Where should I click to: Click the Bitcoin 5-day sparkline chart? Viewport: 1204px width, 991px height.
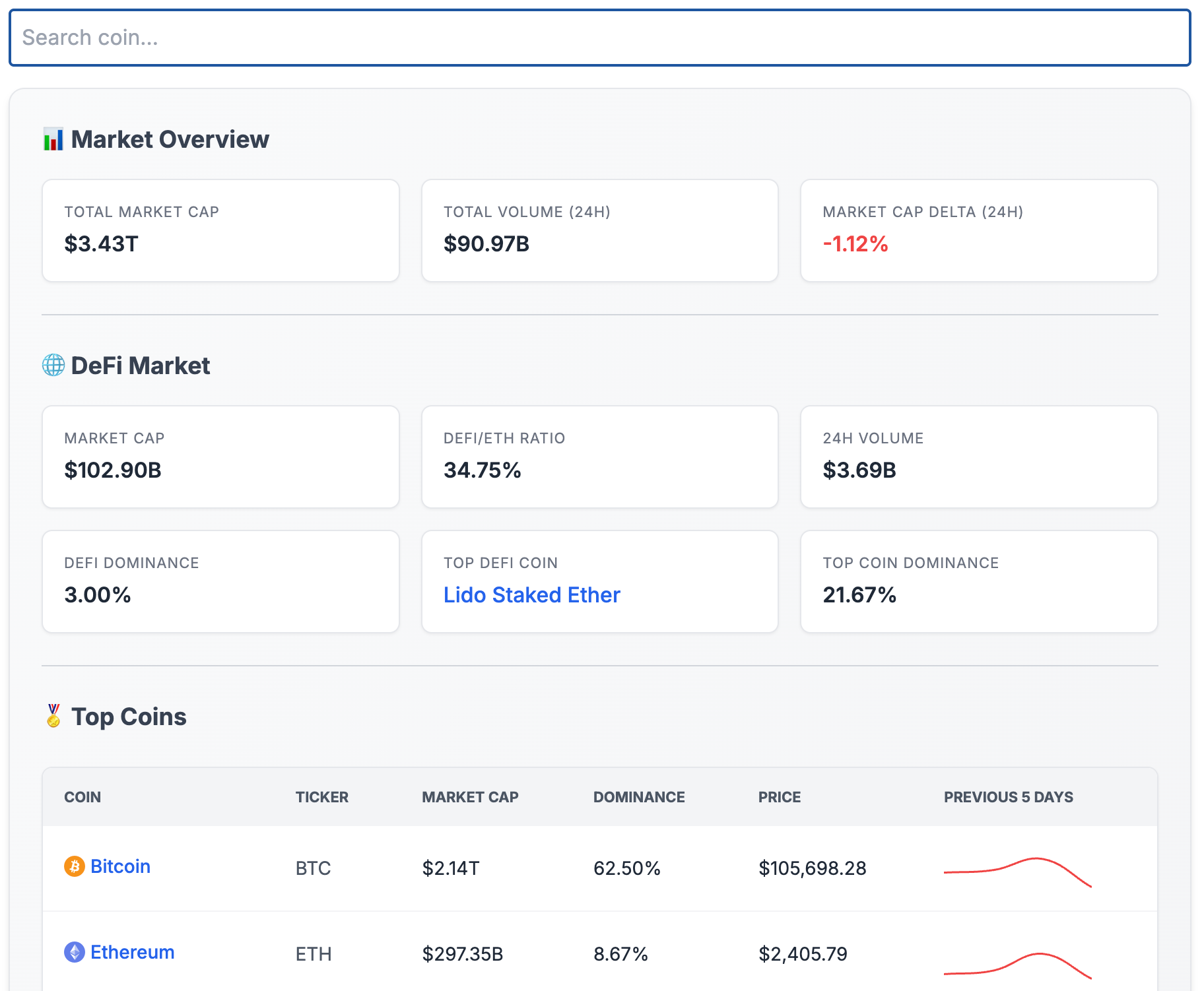[x=1017, y=872]
